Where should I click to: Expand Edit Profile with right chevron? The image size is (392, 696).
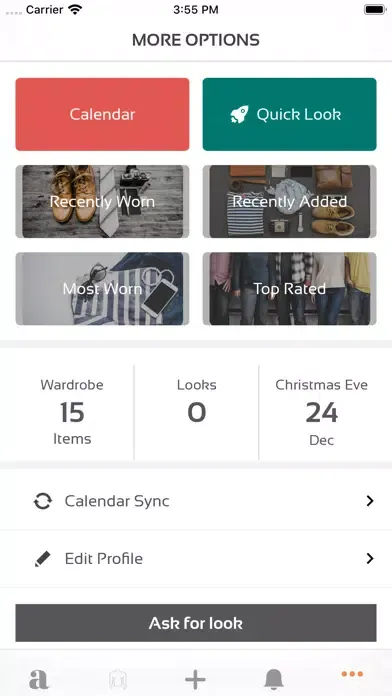tap(370, 558)
